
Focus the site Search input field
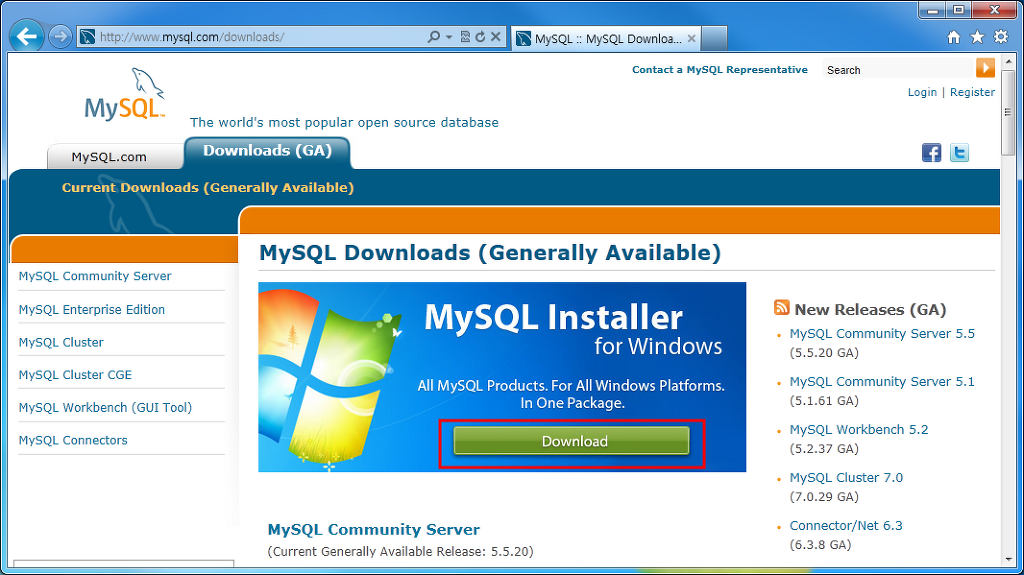coord(898,70)
